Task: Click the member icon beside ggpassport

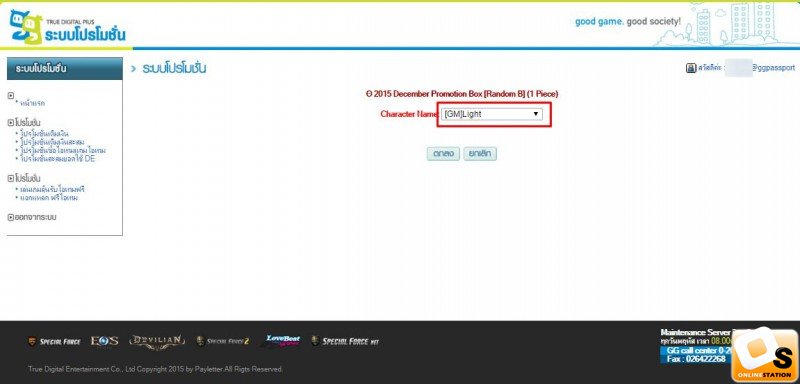Action: [691, 68]
